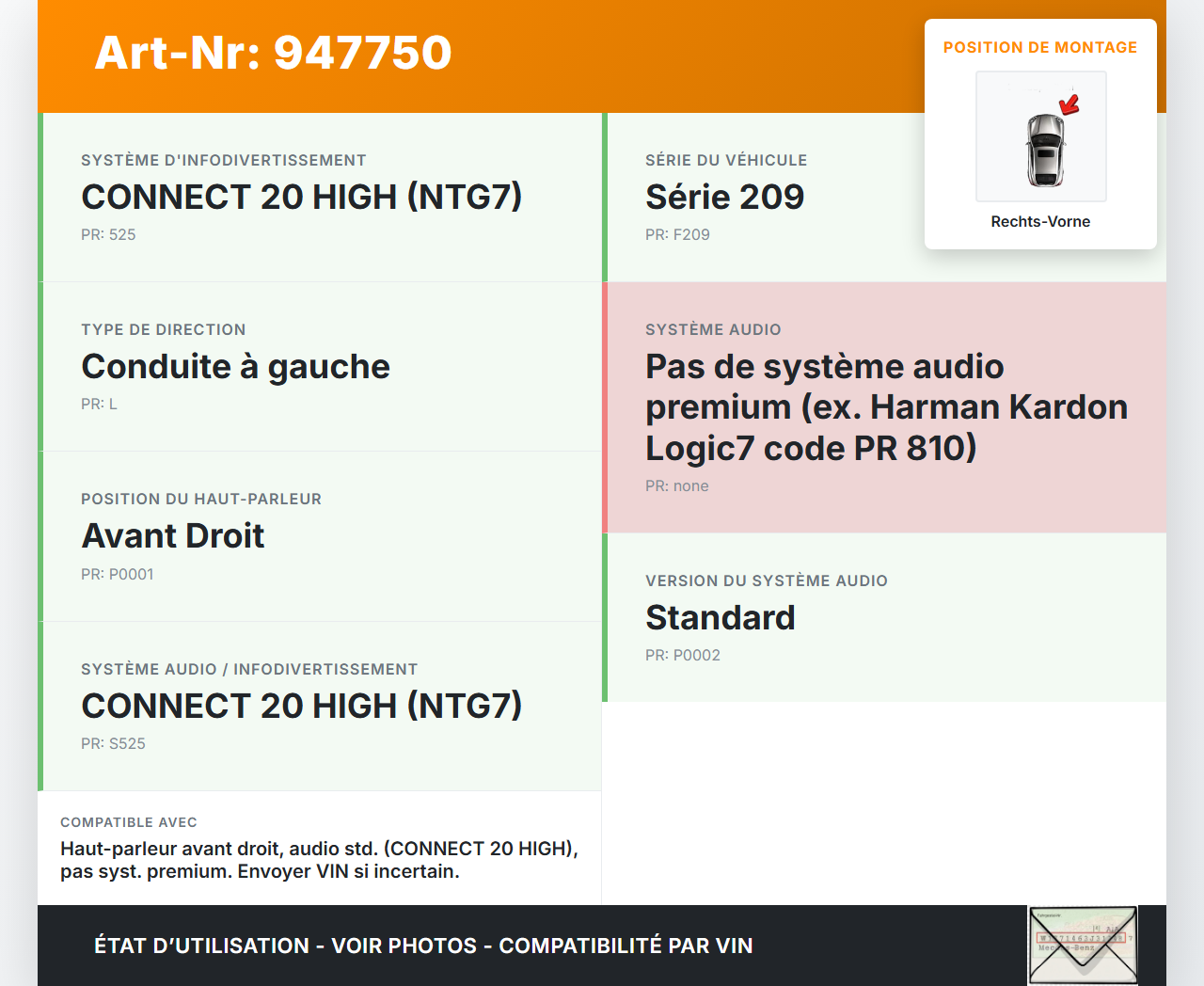Image resolution: width=1204 pixels, height=986 pixels.
Task: Select the Standard audio version value
Action: 721,617
